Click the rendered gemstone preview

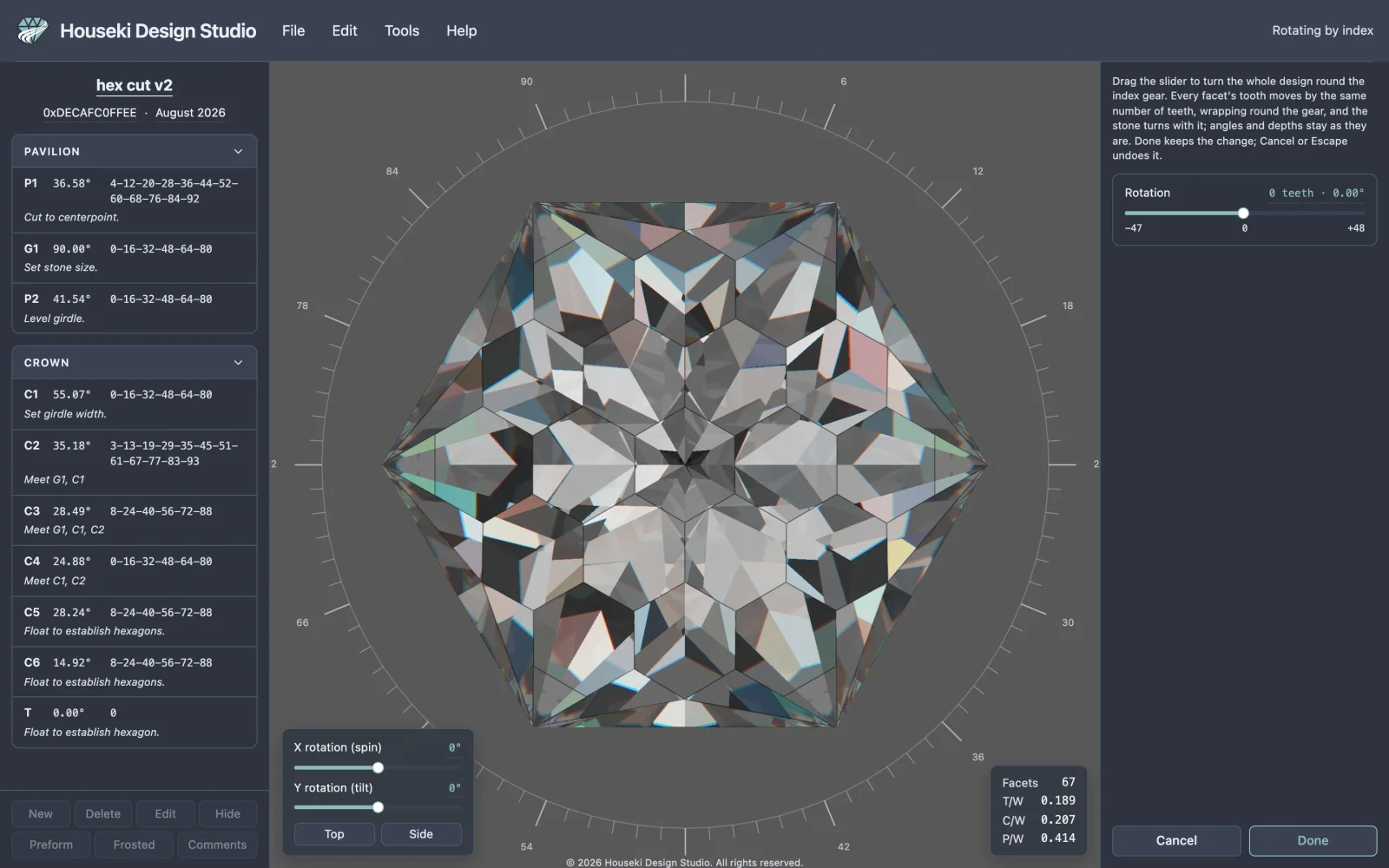tap(685, 464)
